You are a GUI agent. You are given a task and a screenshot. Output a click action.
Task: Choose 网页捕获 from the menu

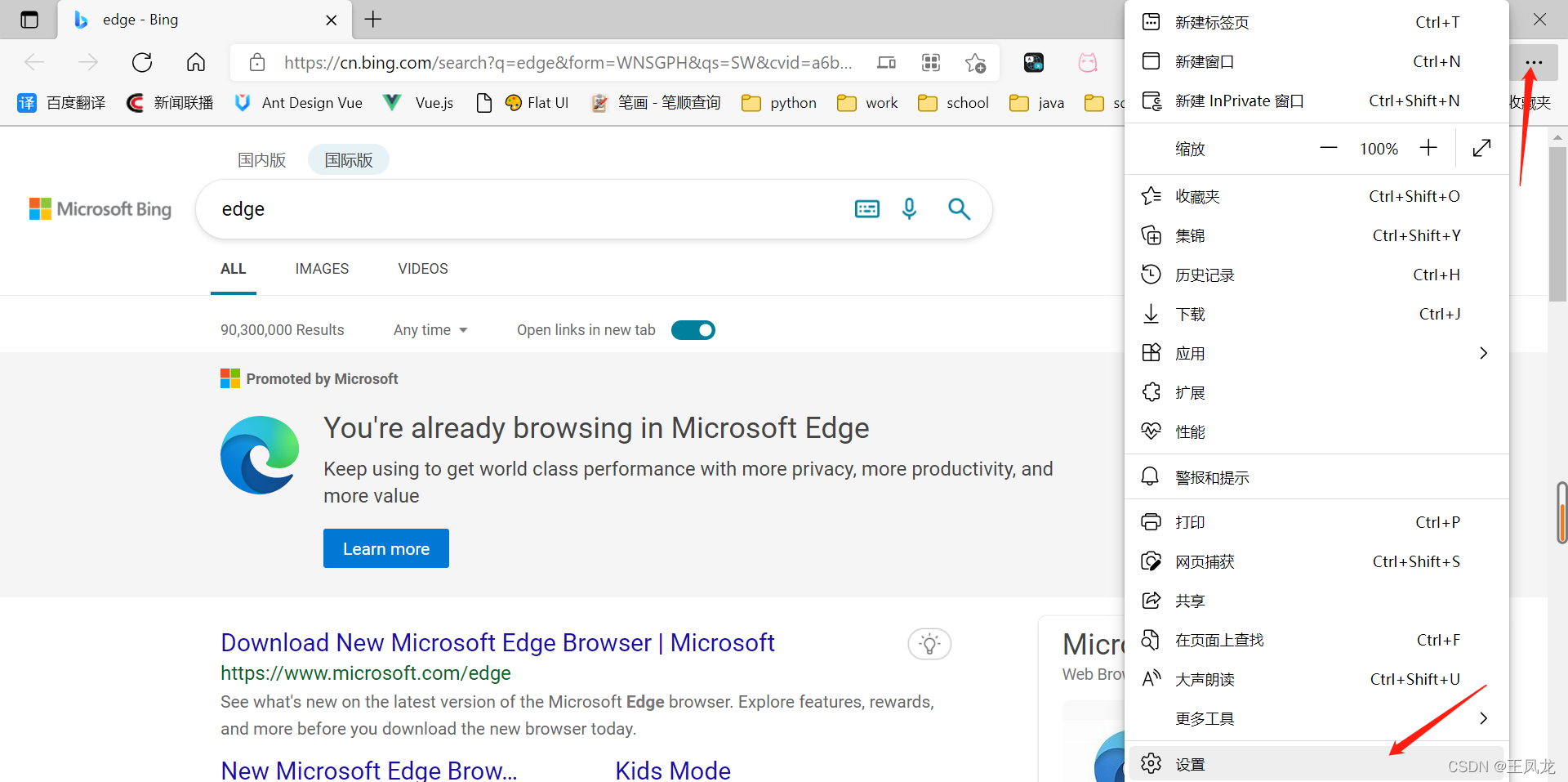point(1316,561)
